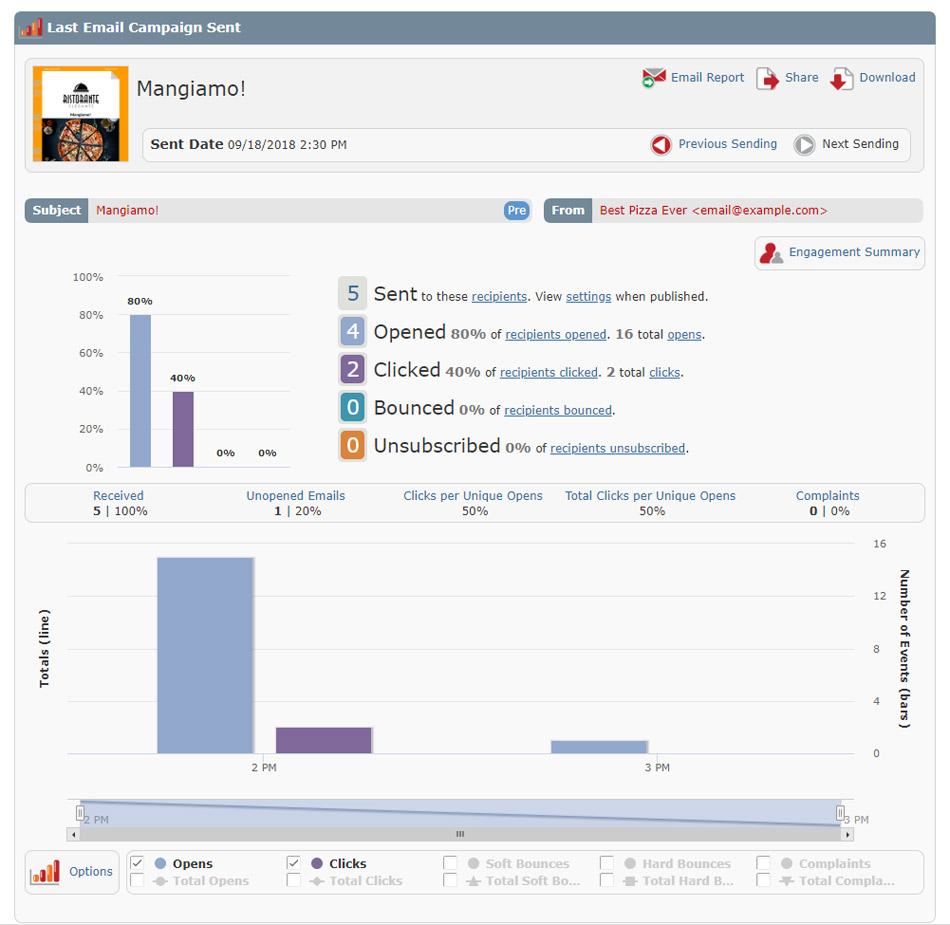View the Sent recipients link

pos(499,297)
